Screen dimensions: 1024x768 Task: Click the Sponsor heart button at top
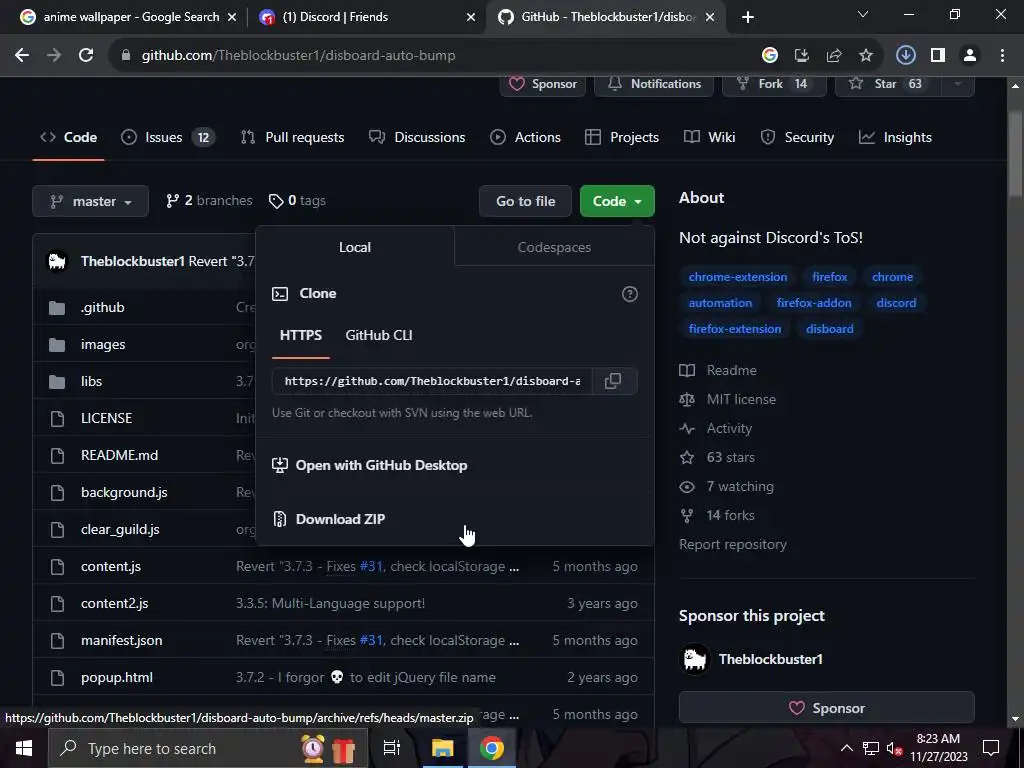[543, 84]
